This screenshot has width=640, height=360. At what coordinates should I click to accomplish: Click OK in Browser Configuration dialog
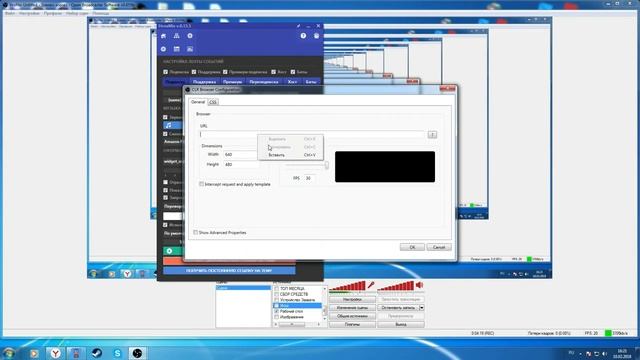pyautogui.click(x=412, y=247)
